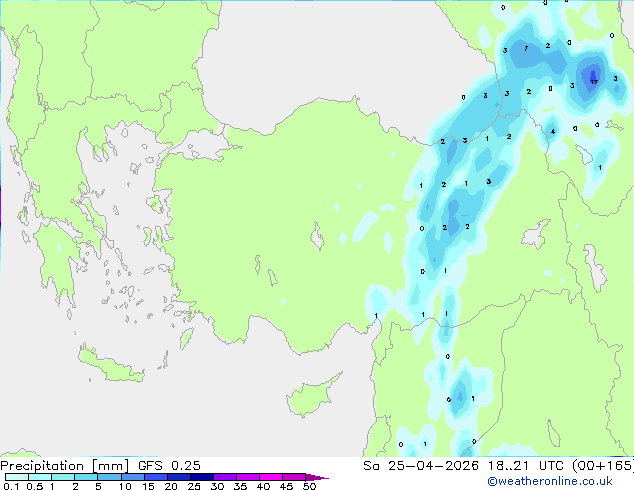The image size is (634, 490).
Task: Click the '10' legend label
Action: (x=125, y=486)
